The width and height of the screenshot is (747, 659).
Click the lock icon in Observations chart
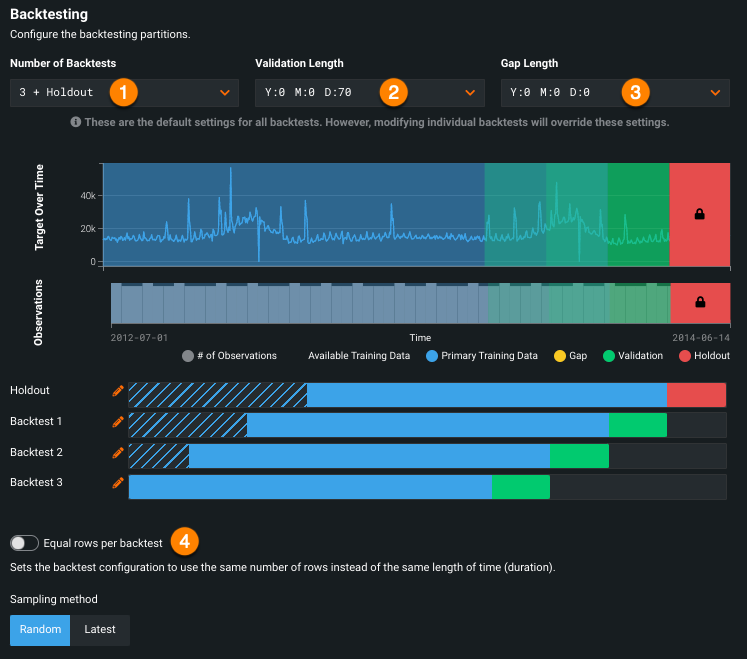pyautogui.click(x=699, y=302)
